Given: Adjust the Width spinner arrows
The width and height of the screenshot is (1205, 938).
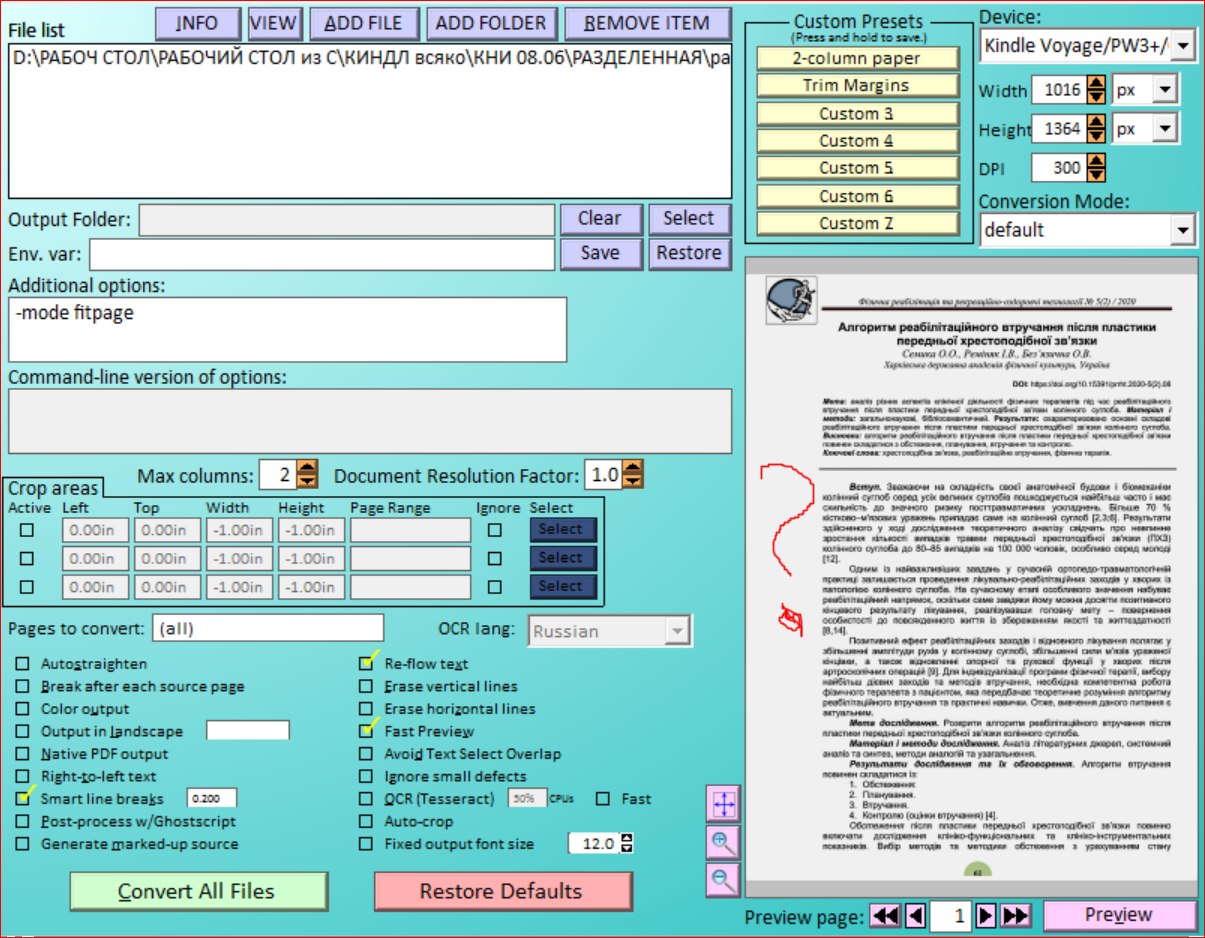Looking at the screenshot, I should 1095,90.
